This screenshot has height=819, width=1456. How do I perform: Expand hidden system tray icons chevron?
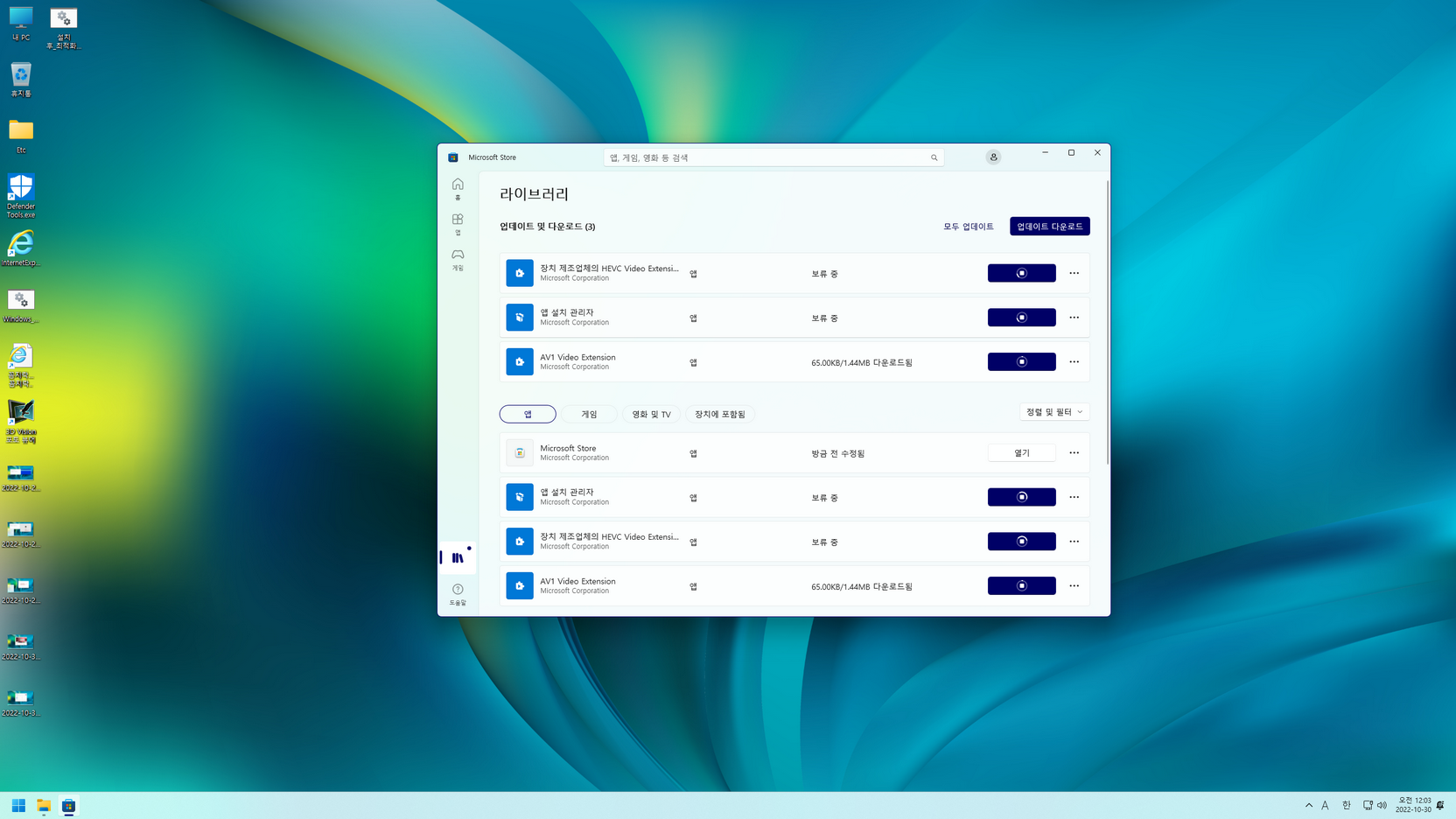tap(1309, 805)
